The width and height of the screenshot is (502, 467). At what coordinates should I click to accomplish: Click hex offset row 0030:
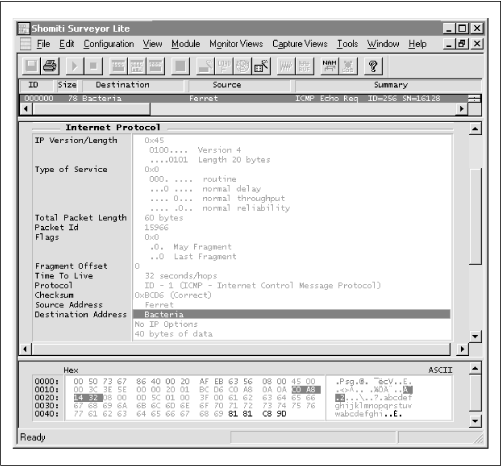[x=47, y=406]
